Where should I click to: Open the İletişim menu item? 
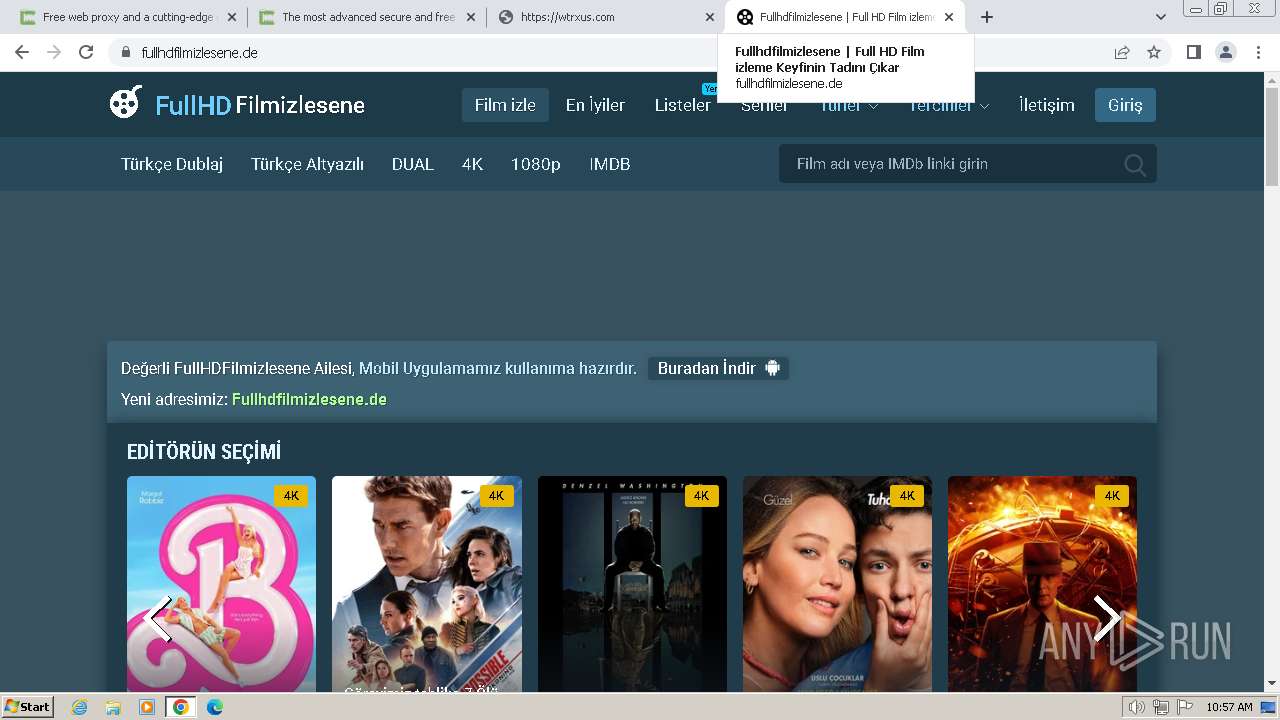pos(1047,105)
